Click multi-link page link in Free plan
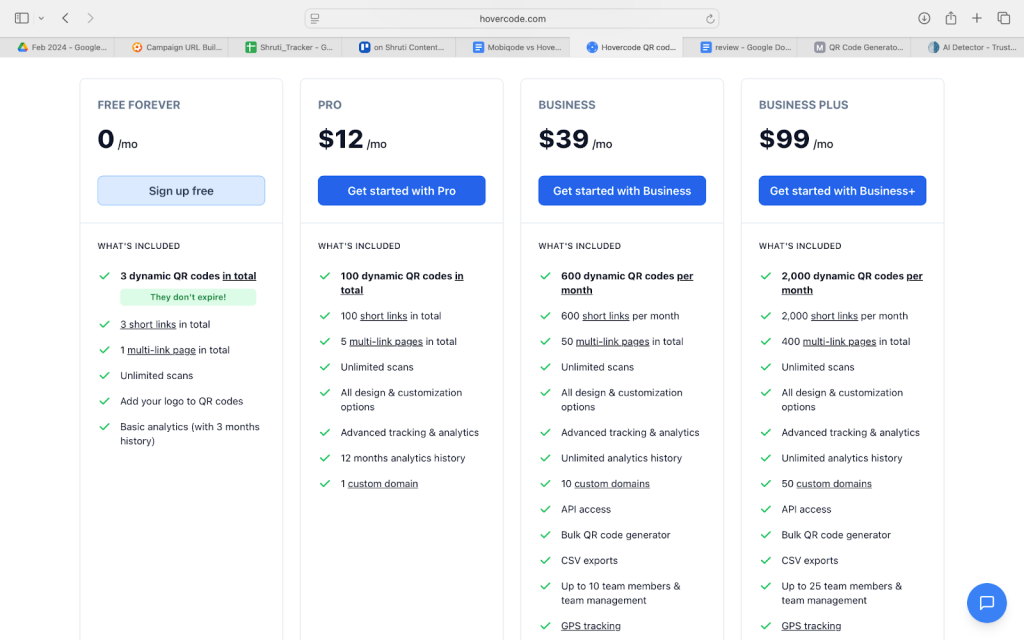Image resolution: width=1024 pixels, height=640 pixels. pyautogui.click(x=161, y=350)
